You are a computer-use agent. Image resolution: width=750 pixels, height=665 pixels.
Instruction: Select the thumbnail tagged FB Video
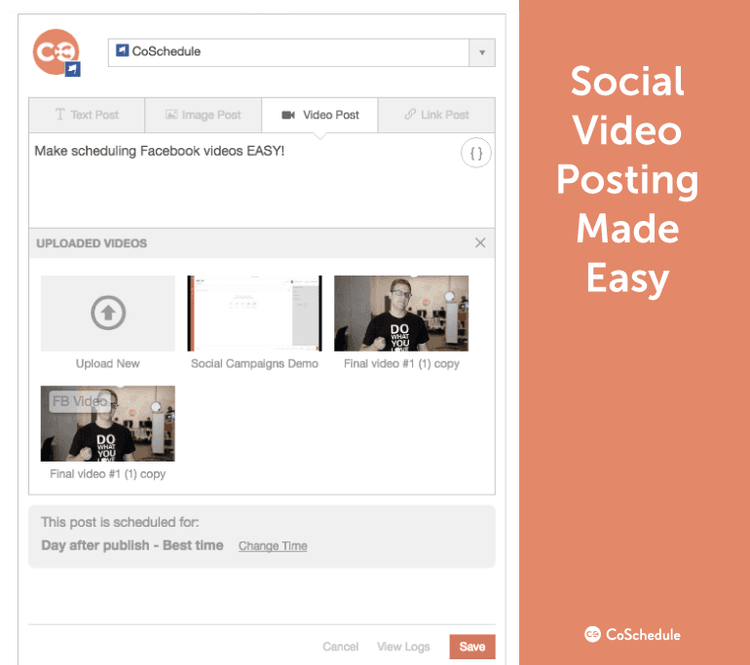108,423
